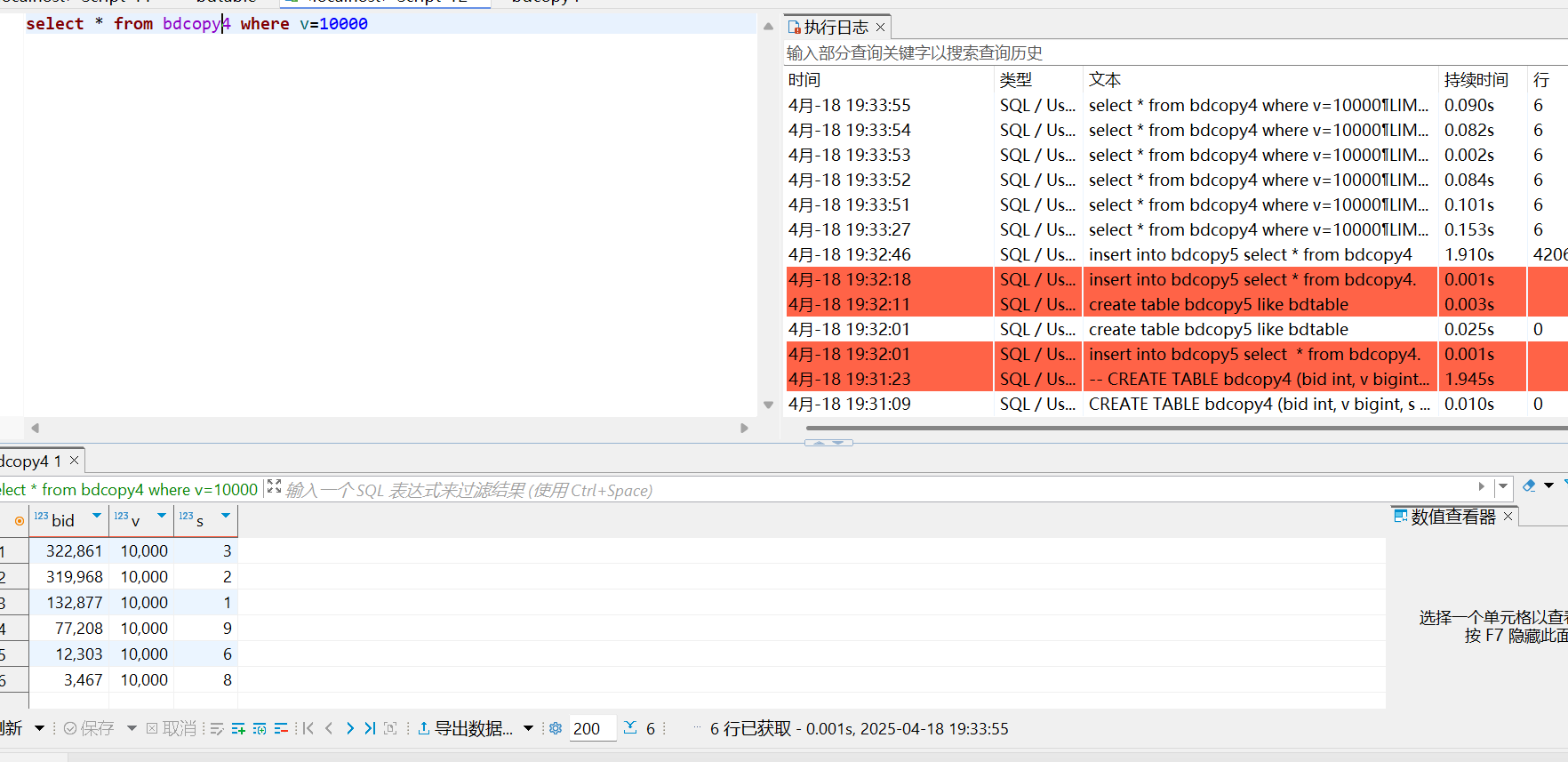
Task: Click the duration 1.910s cell
Action: point(1483,254)
